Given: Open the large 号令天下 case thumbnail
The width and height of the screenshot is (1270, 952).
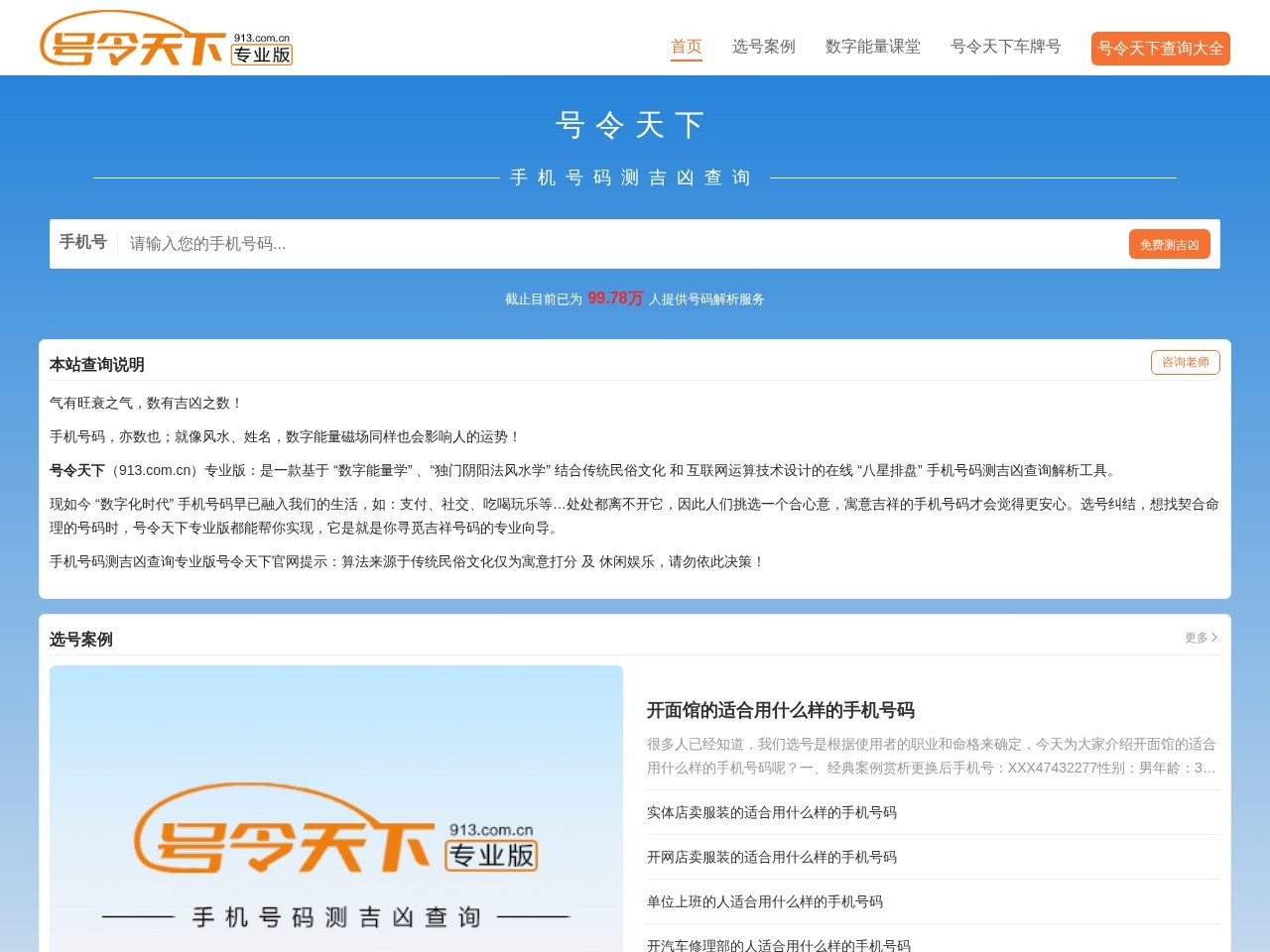Looking at the screenshot, I should pyautogui.click(x=336, y=808).
